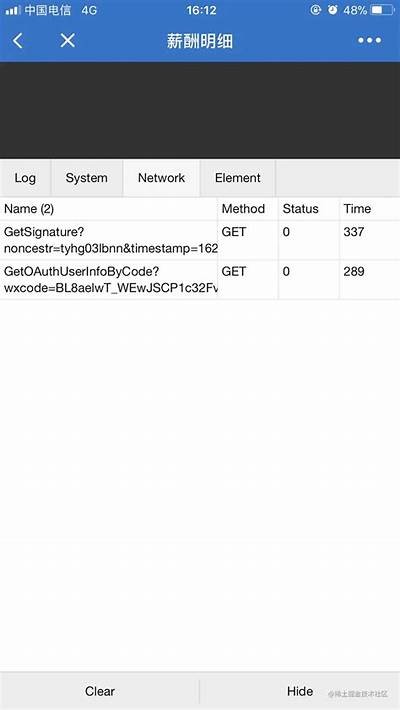Image resolution: width=400 pixels, height=710 pixels.
Task: Expand the GetSignature request row
Action: 200,240
